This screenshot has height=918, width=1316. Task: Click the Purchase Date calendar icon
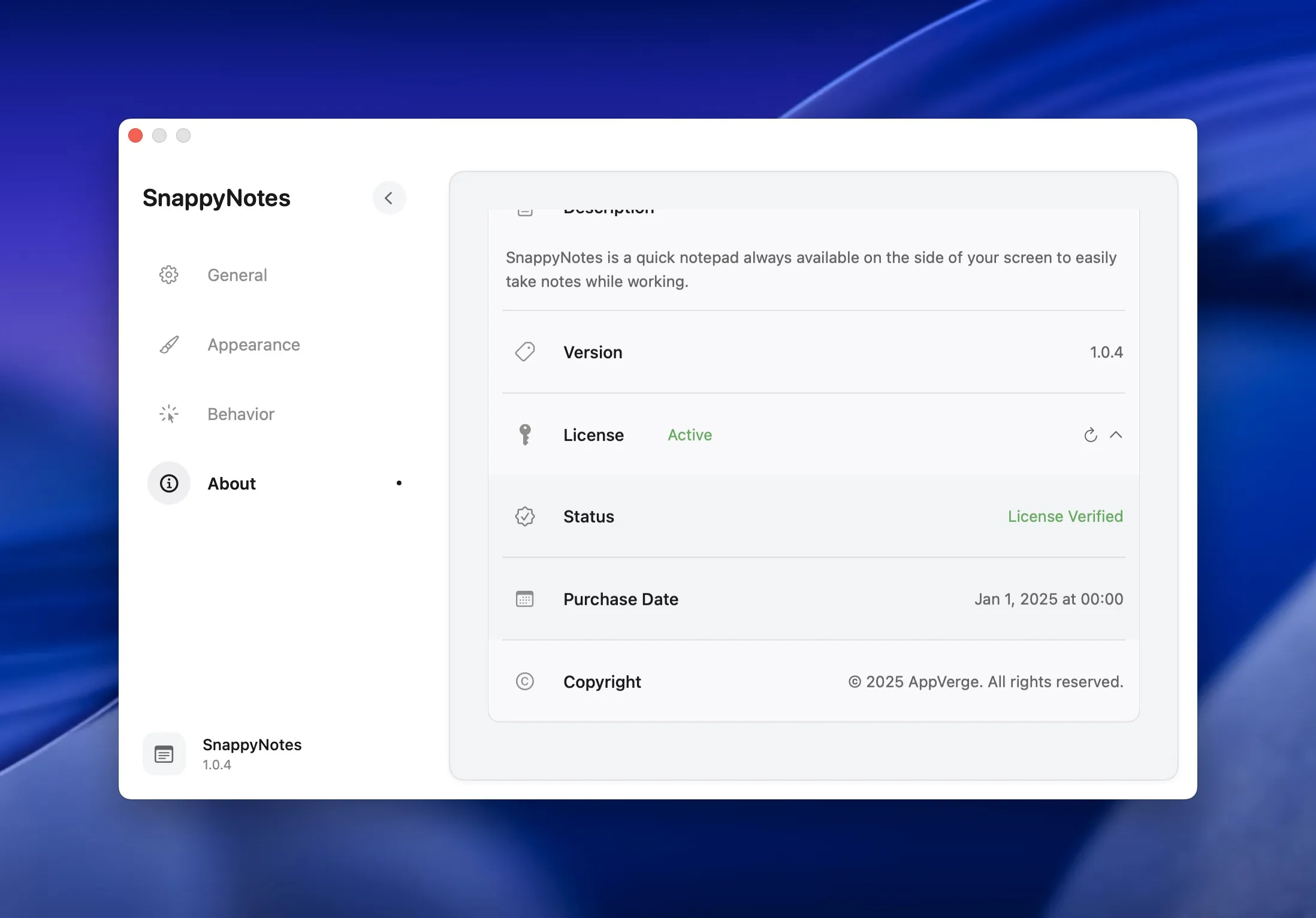pyautogui.click(x=525, y=599)
